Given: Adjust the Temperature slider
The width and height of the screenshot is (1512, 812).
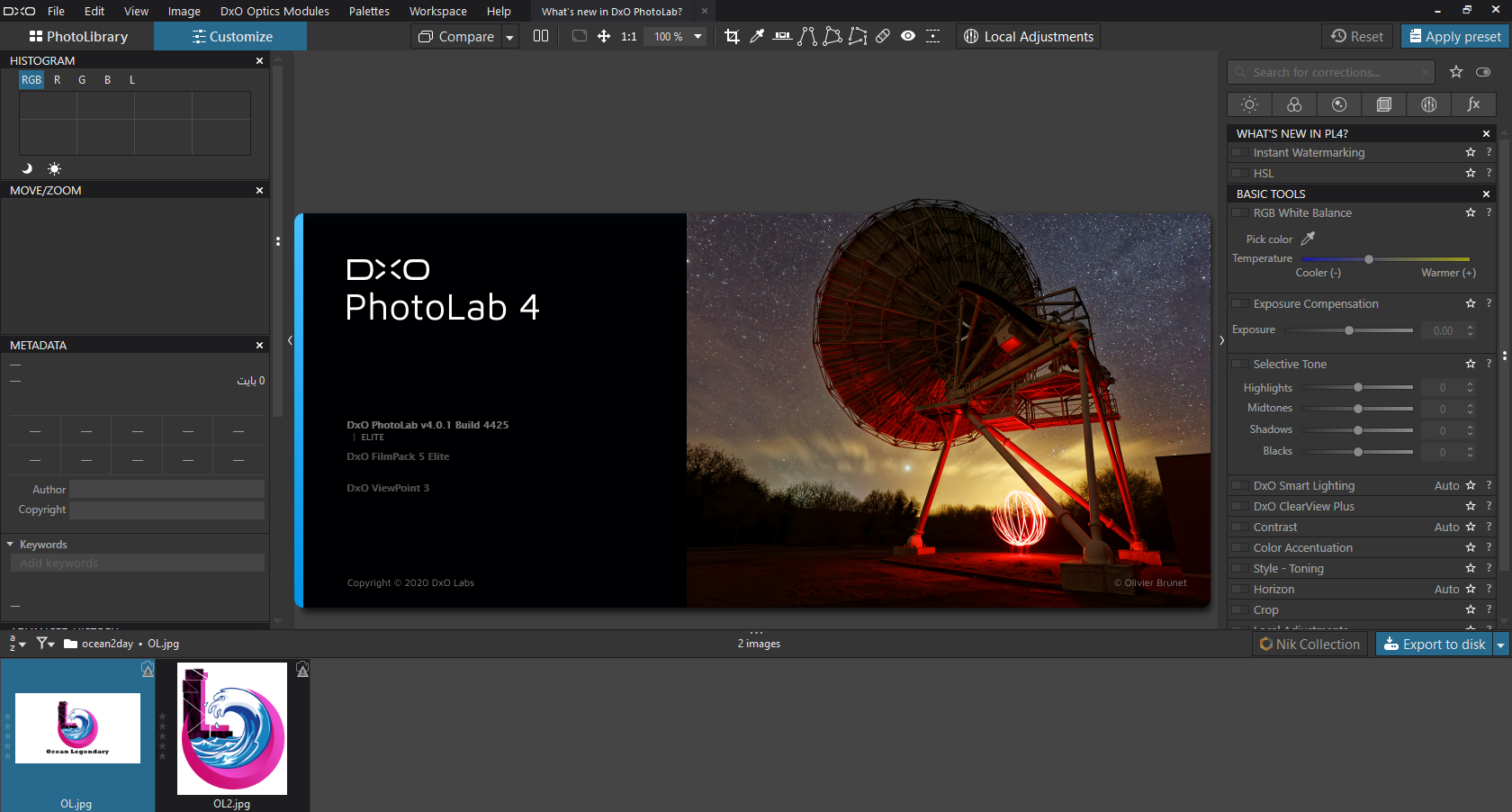Looking at the screenshot, I should [x=1369, y=259].
